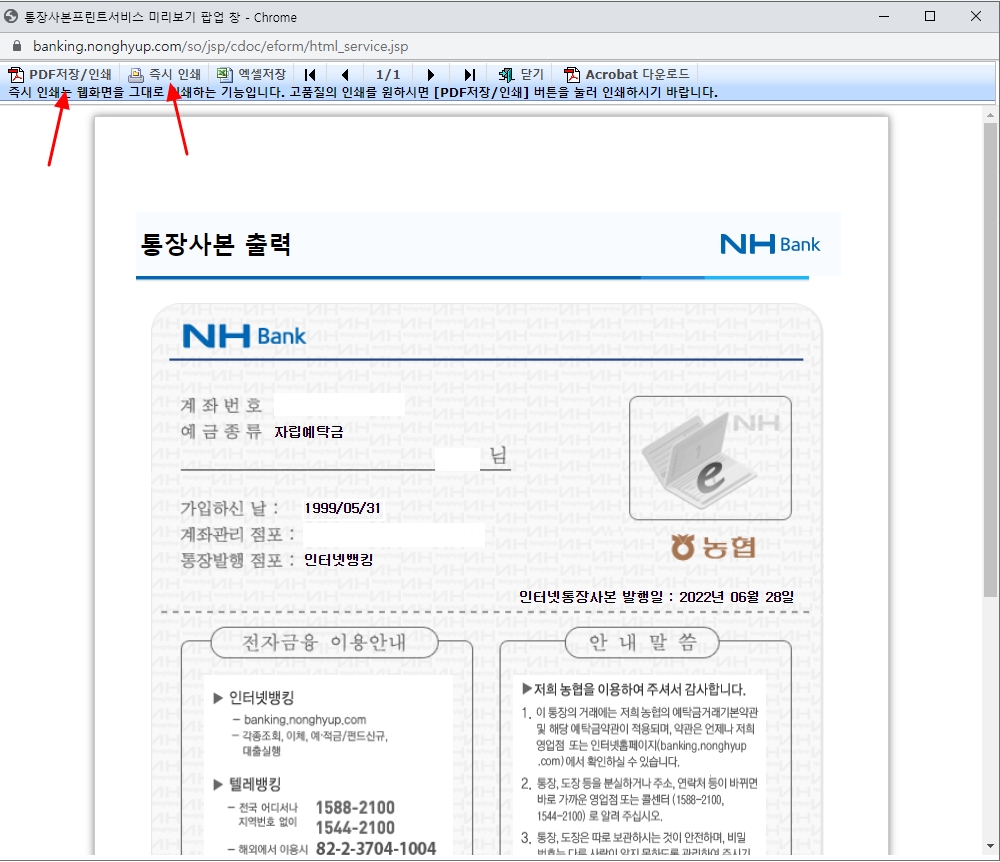This screenshot has height=862, width=1000.
Task: Click the NH e-passbook illustration image
Action: 710,457
